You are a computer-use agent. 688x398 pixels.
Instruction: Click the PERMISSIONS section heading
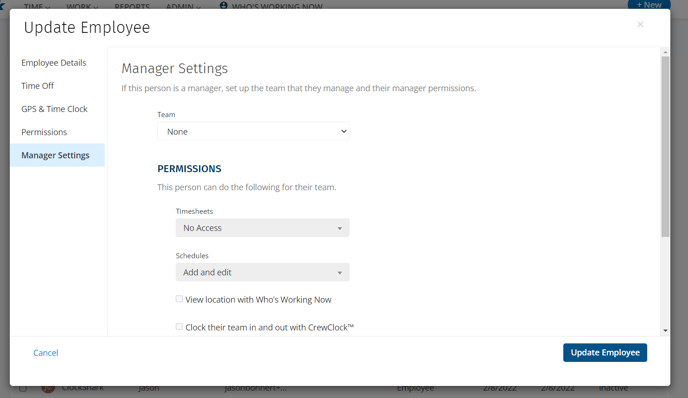(189, 169)
